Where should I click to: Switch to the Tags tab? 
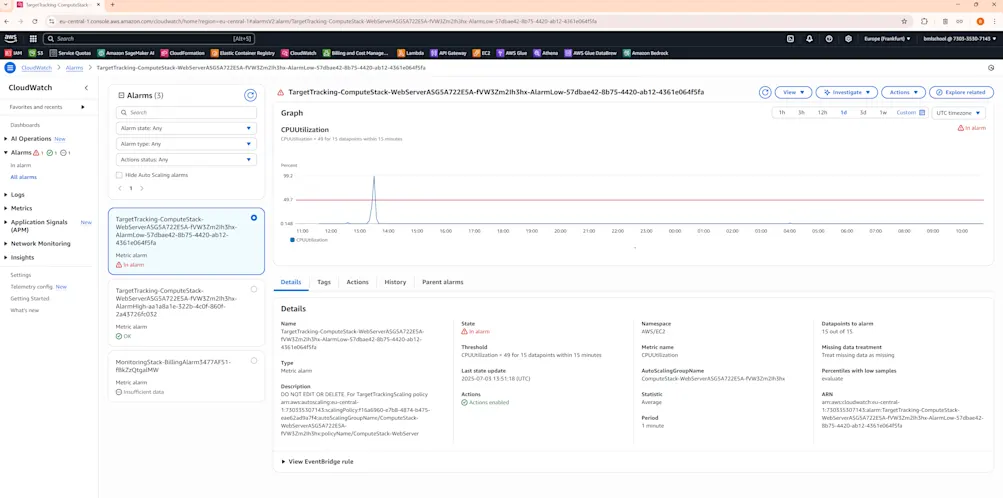click(x=324, y=282)
